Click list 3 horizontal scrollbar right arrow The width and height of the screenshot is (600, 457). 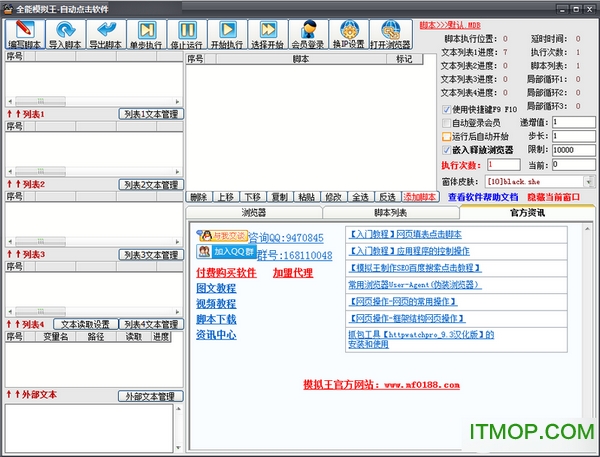point(177,242)
